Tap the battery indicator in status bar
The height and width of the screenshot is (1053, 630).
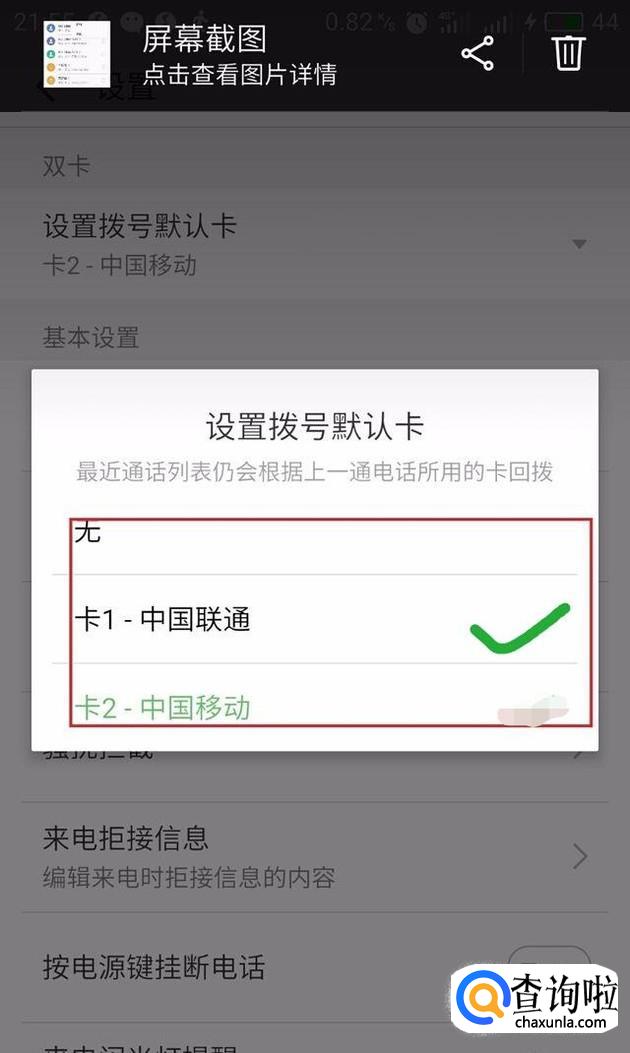point(563,21)
